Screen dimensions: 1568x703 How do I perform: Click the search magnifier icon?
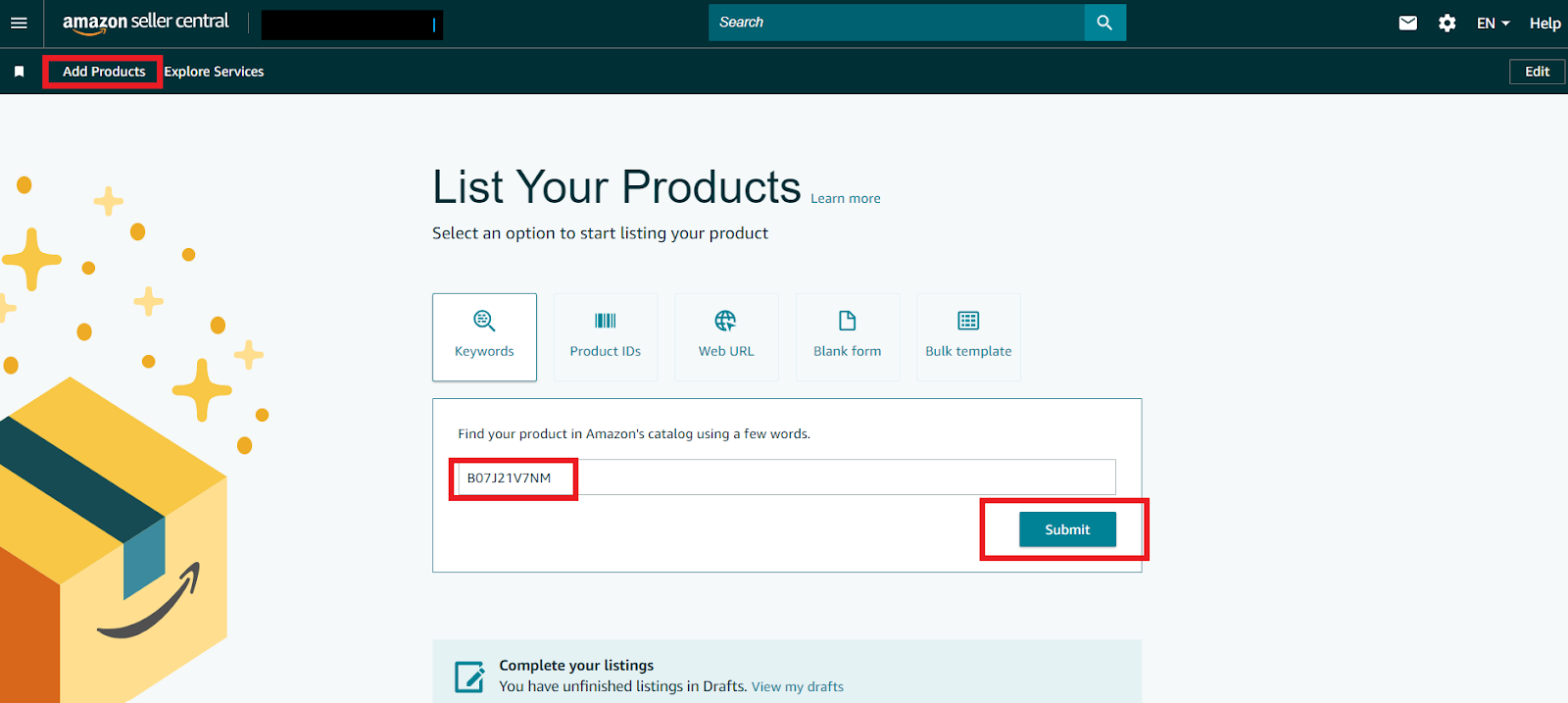pyautogui.click(x=1103, y=22)
